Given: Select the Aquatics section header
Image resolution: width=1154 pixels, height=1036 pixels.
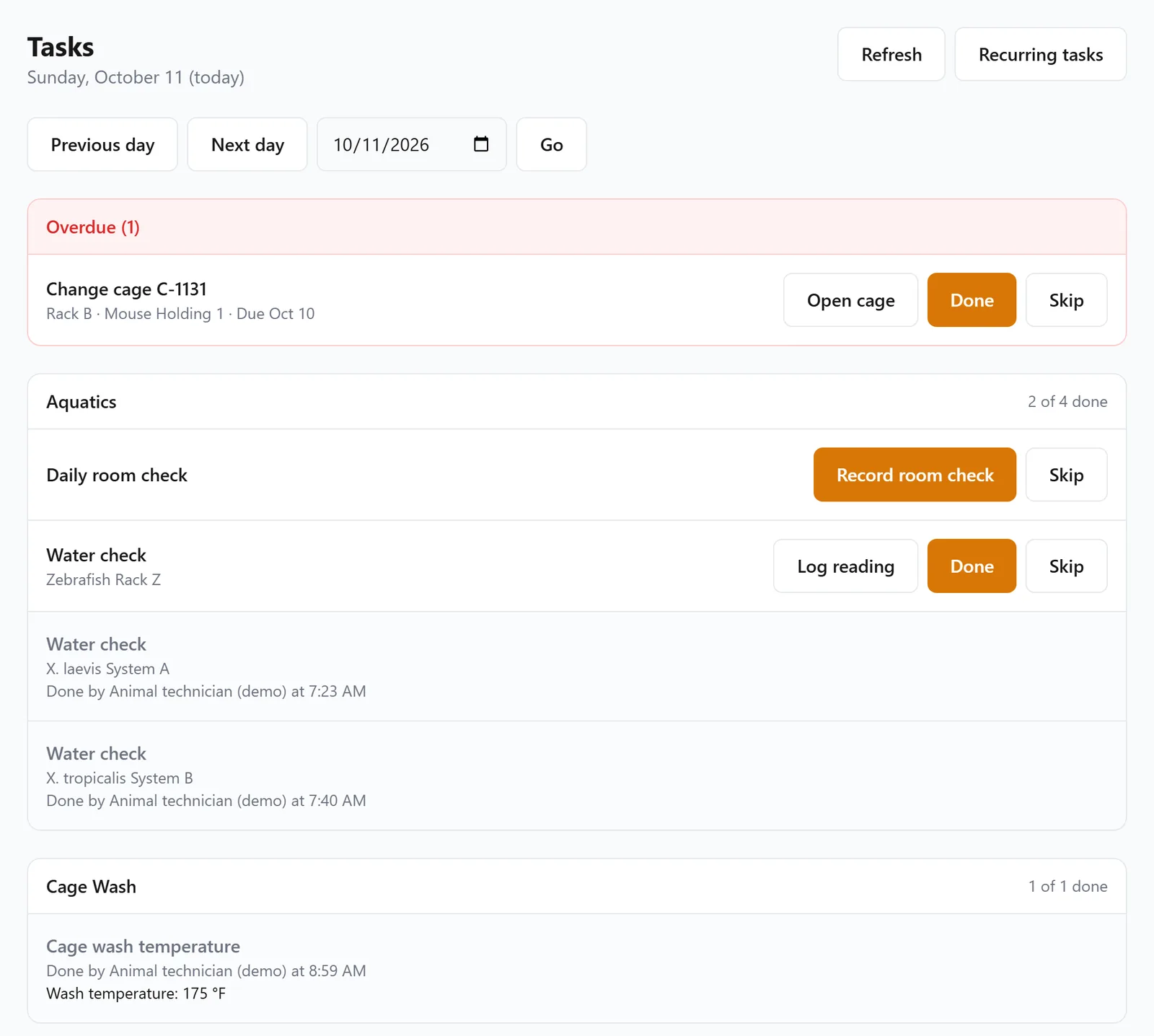Looking at the screenshot, I should pos(577,402).
